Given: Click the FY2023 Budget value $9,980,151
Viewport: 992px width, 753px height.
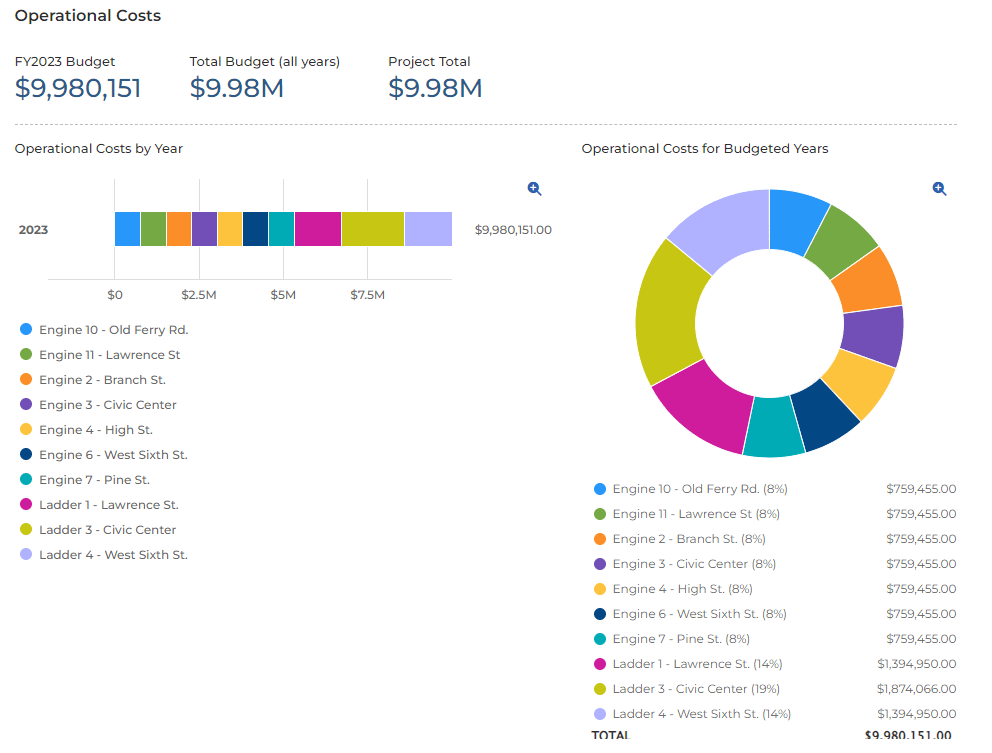Looking at the screenshot, I should click(x=78, y=88).
